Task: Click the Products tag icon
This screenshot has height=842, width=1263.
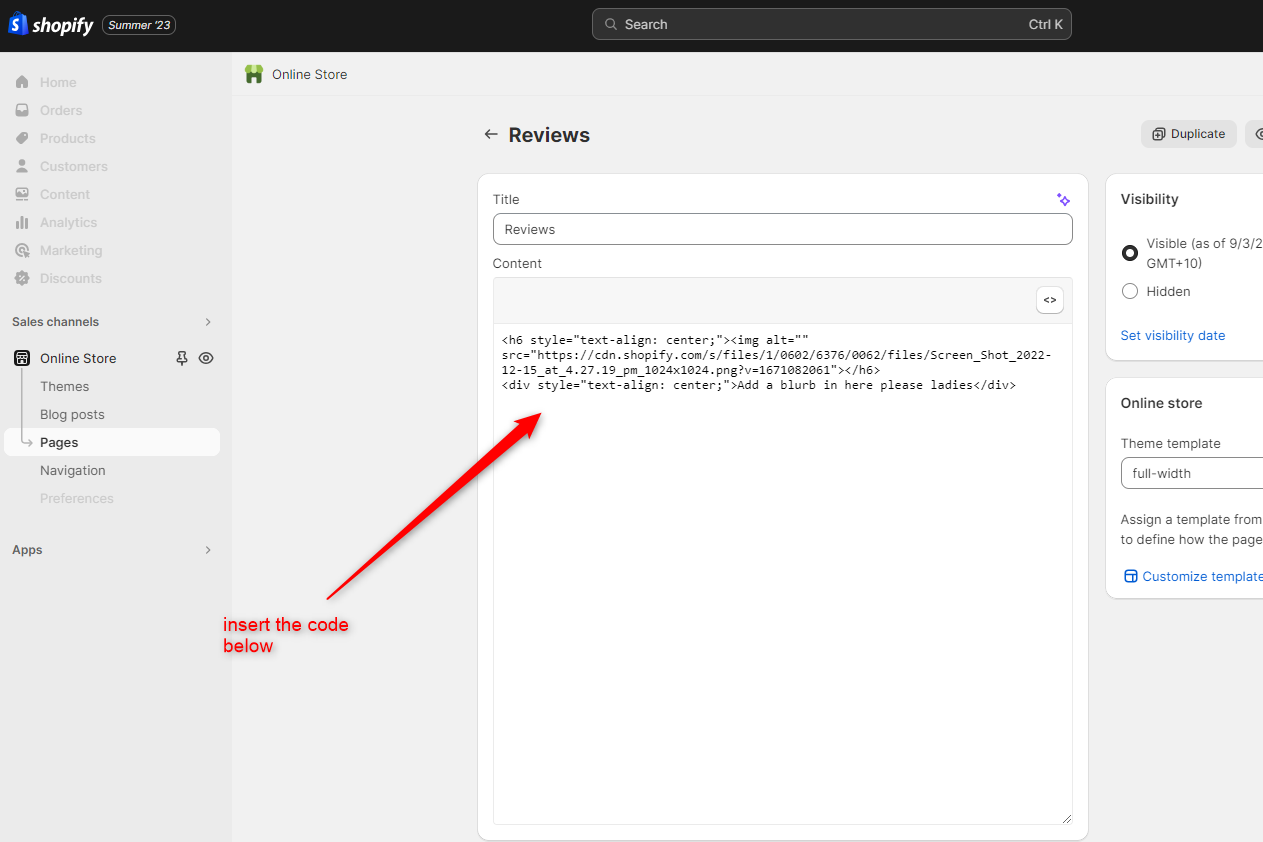Action: click(22, 138)
